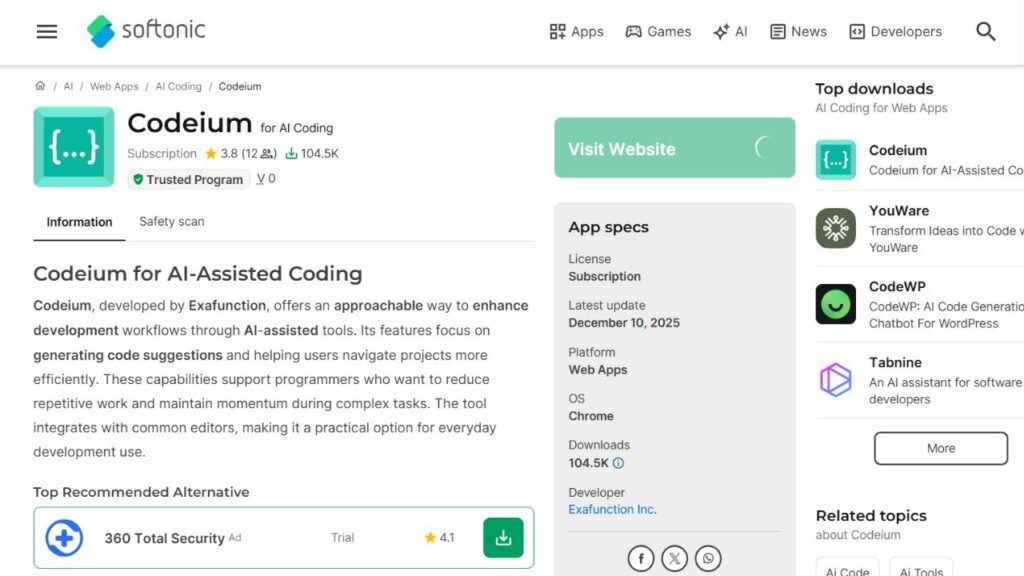Click the 'Trial' license label
Screen dimensions: 1024x576
(342, 537)
